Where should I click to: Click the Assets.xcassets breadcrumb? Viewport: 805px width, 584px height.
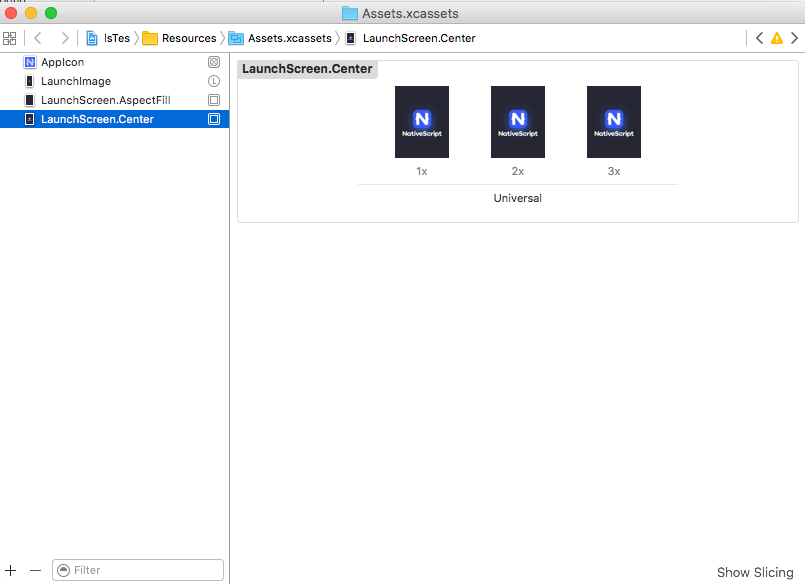coord(280,38)
